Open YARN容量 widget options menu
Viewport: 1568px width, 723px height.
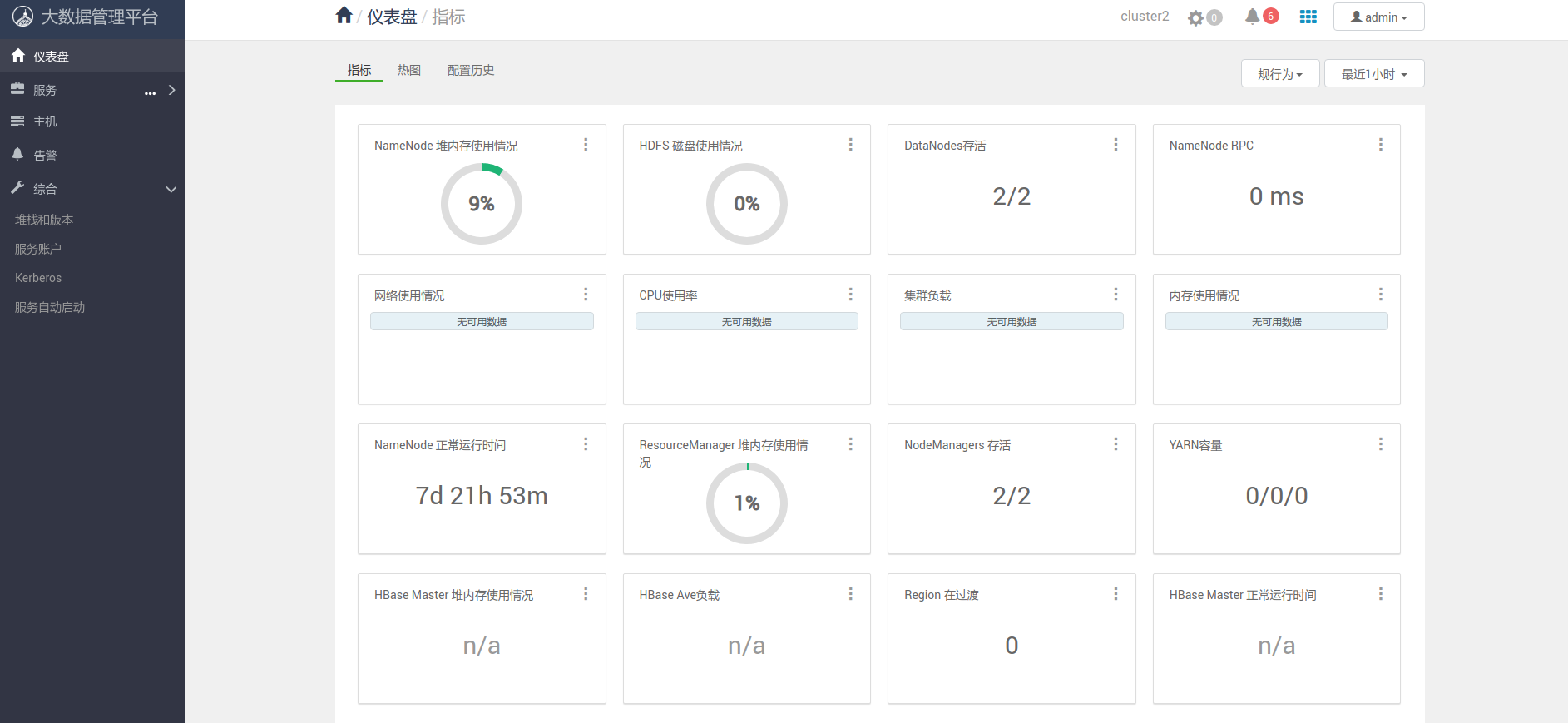(x=1380, y=444)
